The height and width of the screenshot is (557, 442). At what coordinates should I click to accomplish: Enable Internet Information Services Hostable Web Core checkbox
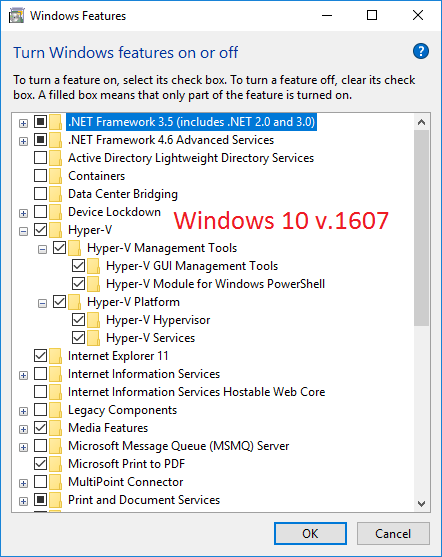pyautogui.click(x=41, y=391)
